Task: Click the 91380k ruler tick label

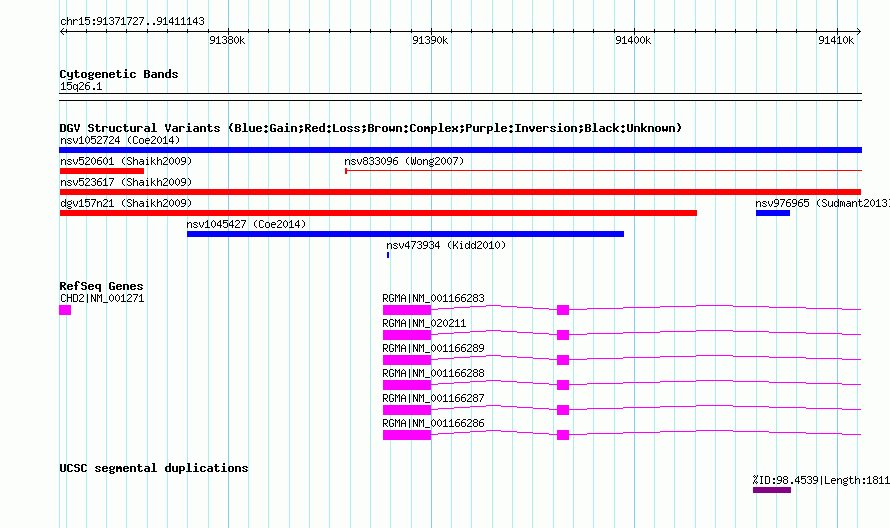Action: point(227,40)
